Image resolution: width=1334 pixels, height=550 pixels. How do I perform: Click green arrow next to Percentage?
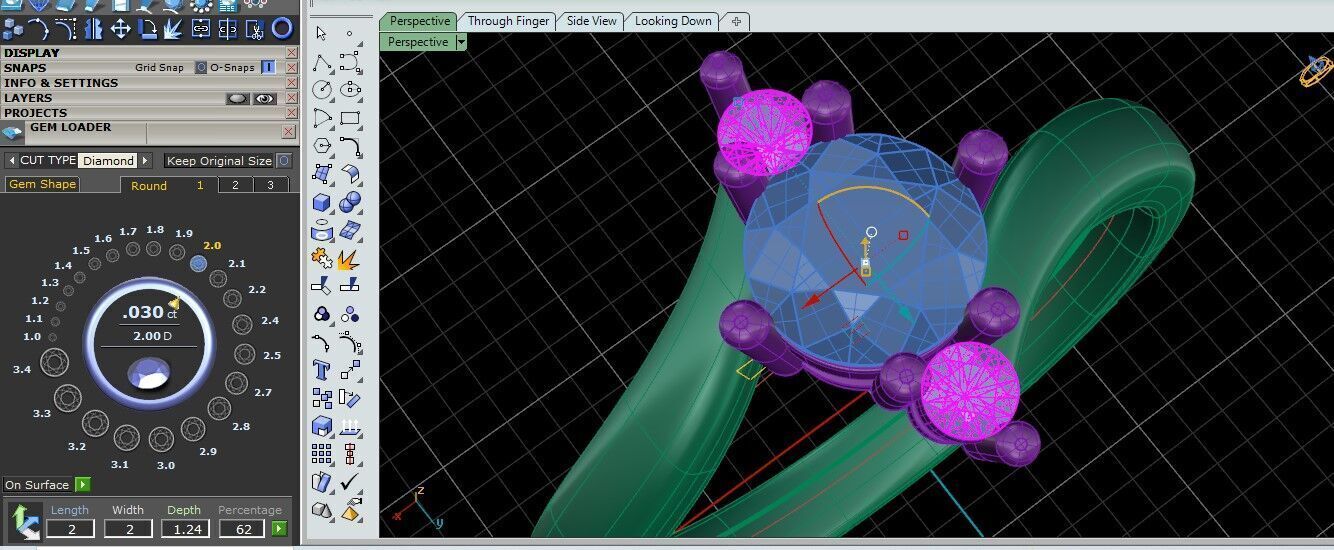279,528
